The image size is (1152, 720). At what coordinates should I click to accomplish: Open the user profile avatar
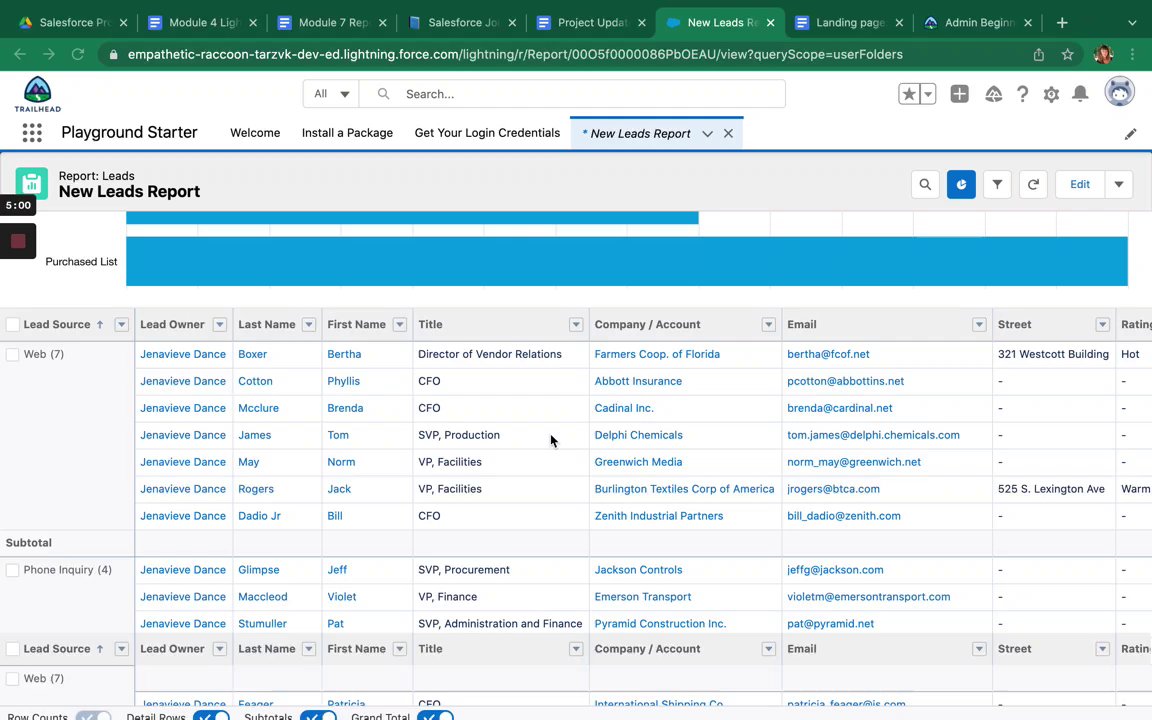pos(1120,92)
